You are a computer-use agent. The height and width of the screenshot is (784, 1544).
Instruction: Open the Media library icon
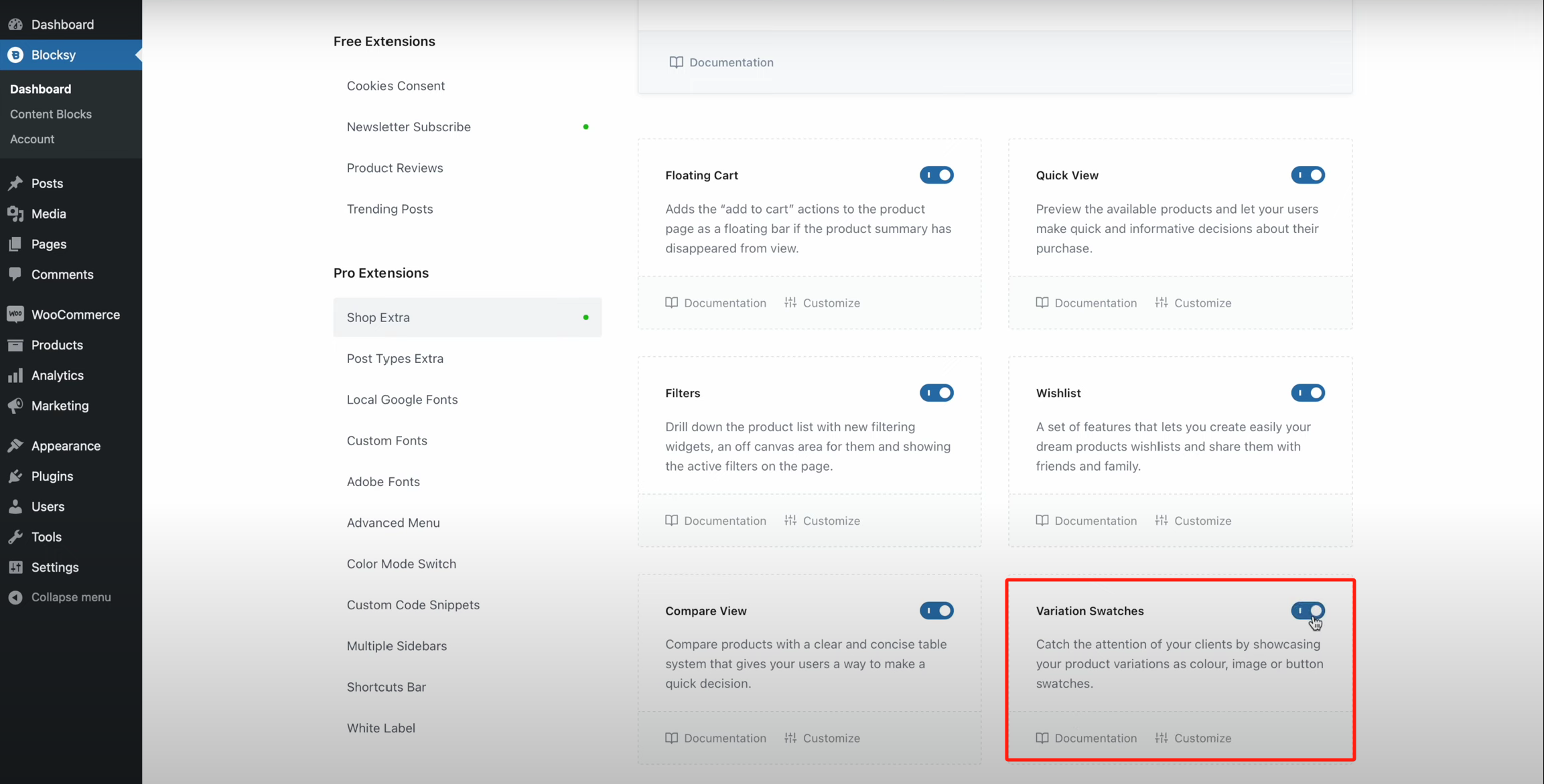[x=15, y=214]
